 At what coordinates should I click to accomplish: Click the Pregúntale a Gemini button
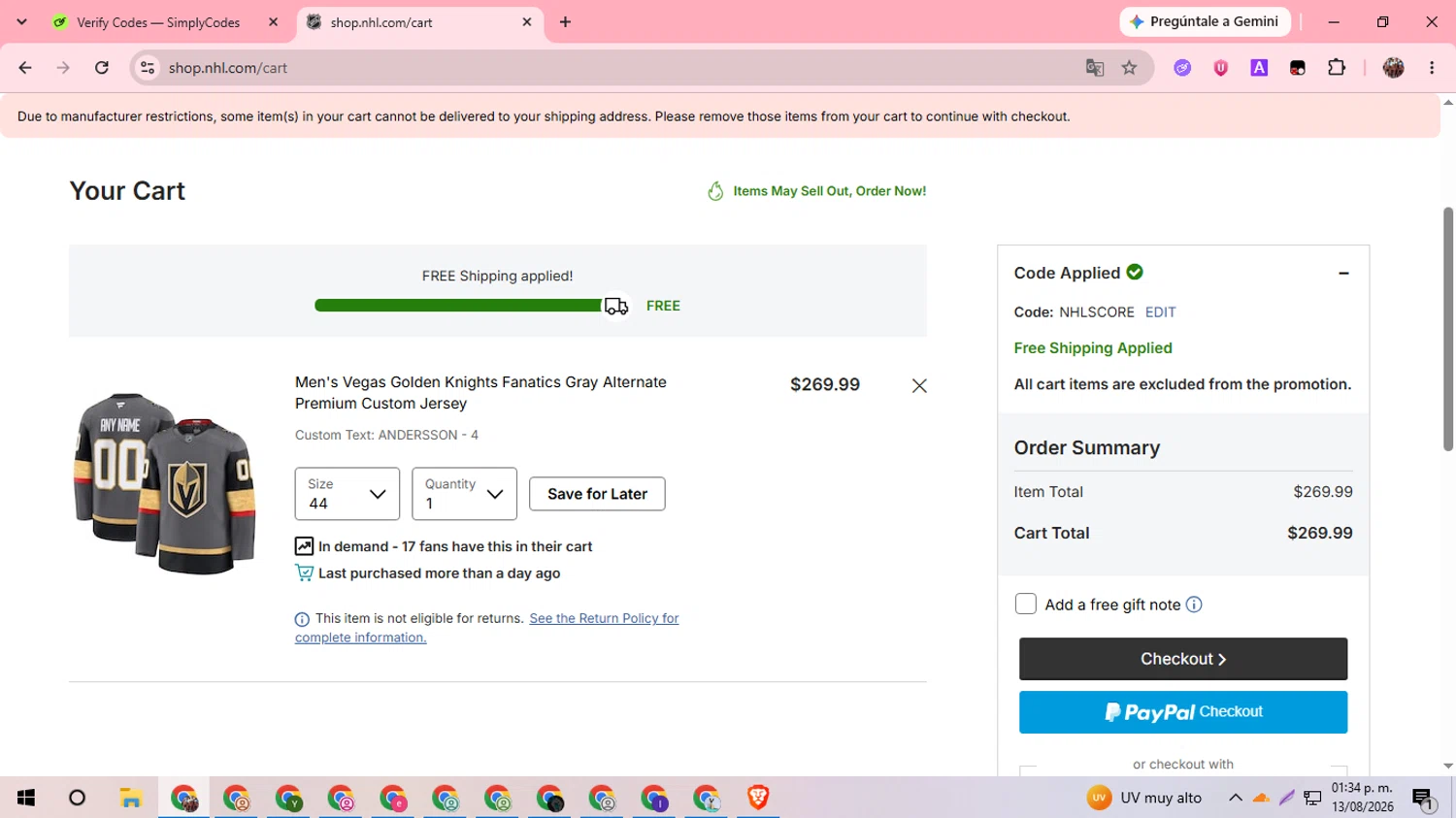(x=1206, y=21)
